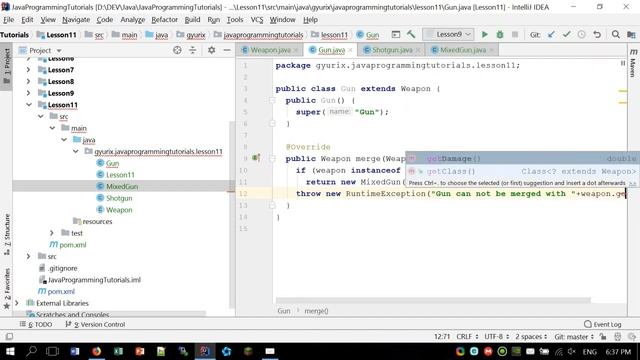Locate current file in Project tree
This screenshot has height=360, width=640.
pos(177,50)
